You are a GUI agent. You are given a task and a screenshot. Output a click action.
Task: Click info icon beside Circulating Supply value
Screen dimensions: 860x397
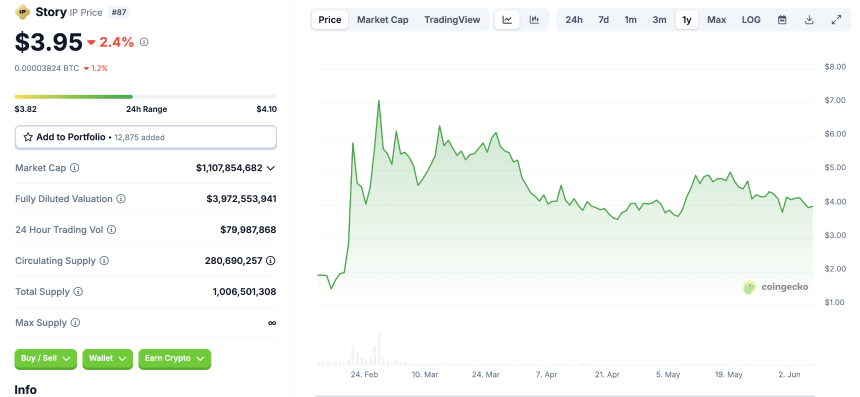pos(270,260)
